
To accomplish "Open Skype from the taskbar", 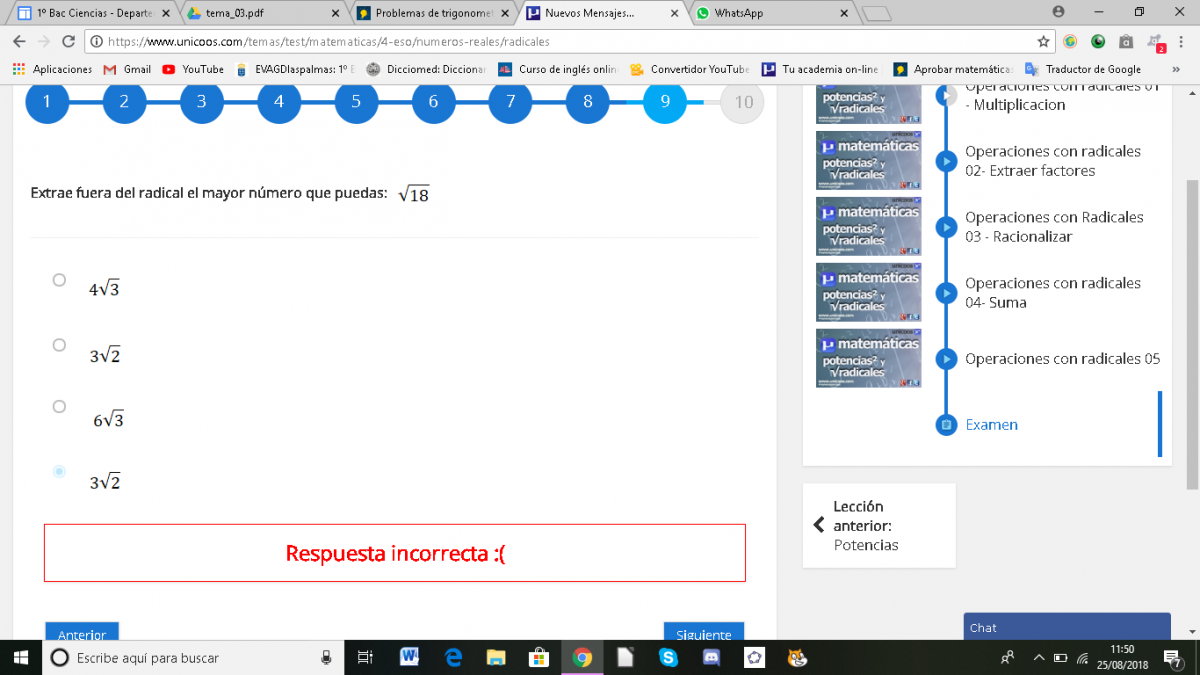I will 668,657.
